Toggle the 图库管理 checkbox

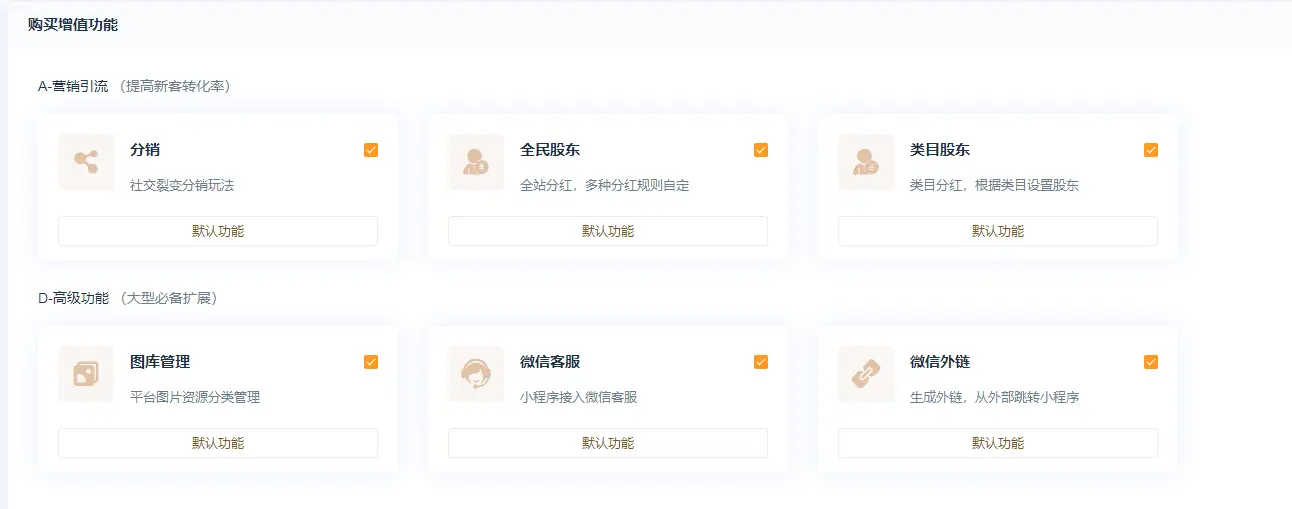tap(371, 362)
